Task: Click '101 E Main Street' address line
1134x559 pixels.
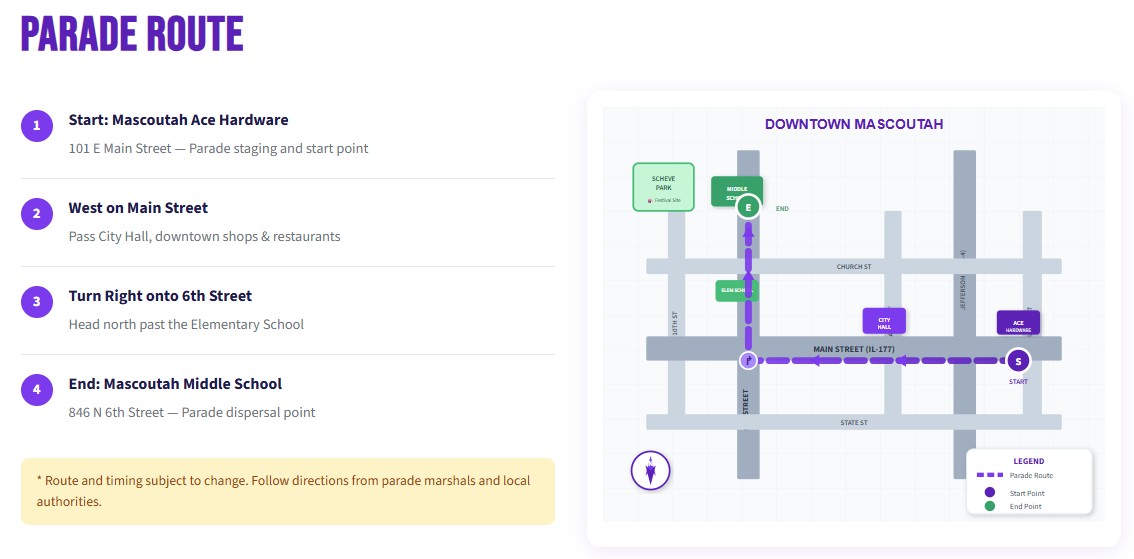Action: click(x=218, y=148)
